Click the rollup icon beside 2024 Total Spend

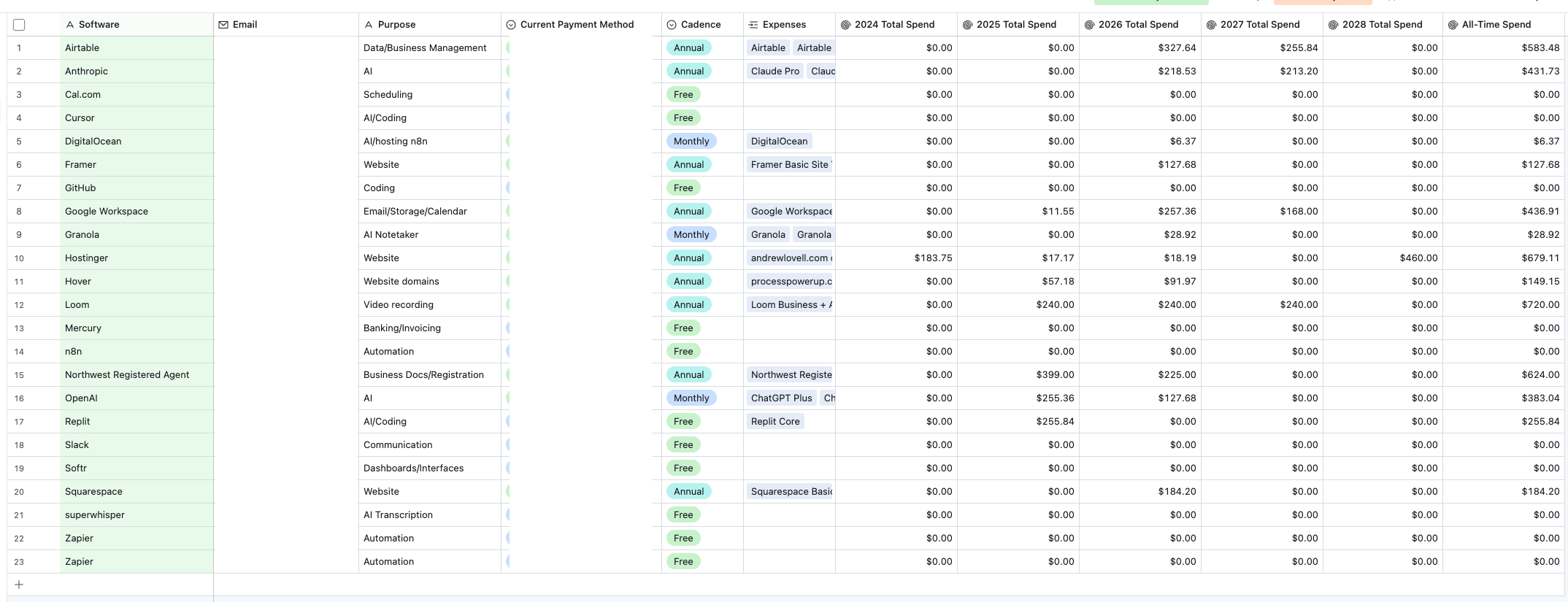845,25
